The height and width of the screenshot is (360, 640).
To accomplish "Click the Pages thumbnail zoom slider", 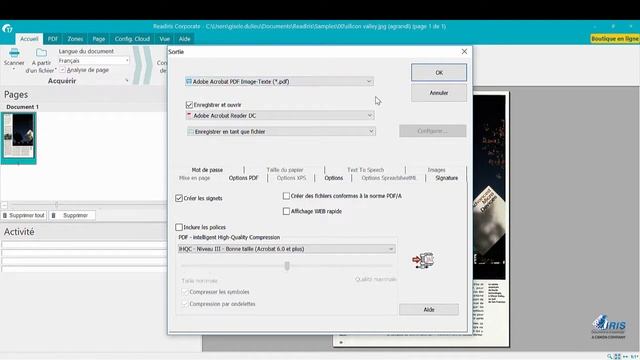I will (57, 204).
